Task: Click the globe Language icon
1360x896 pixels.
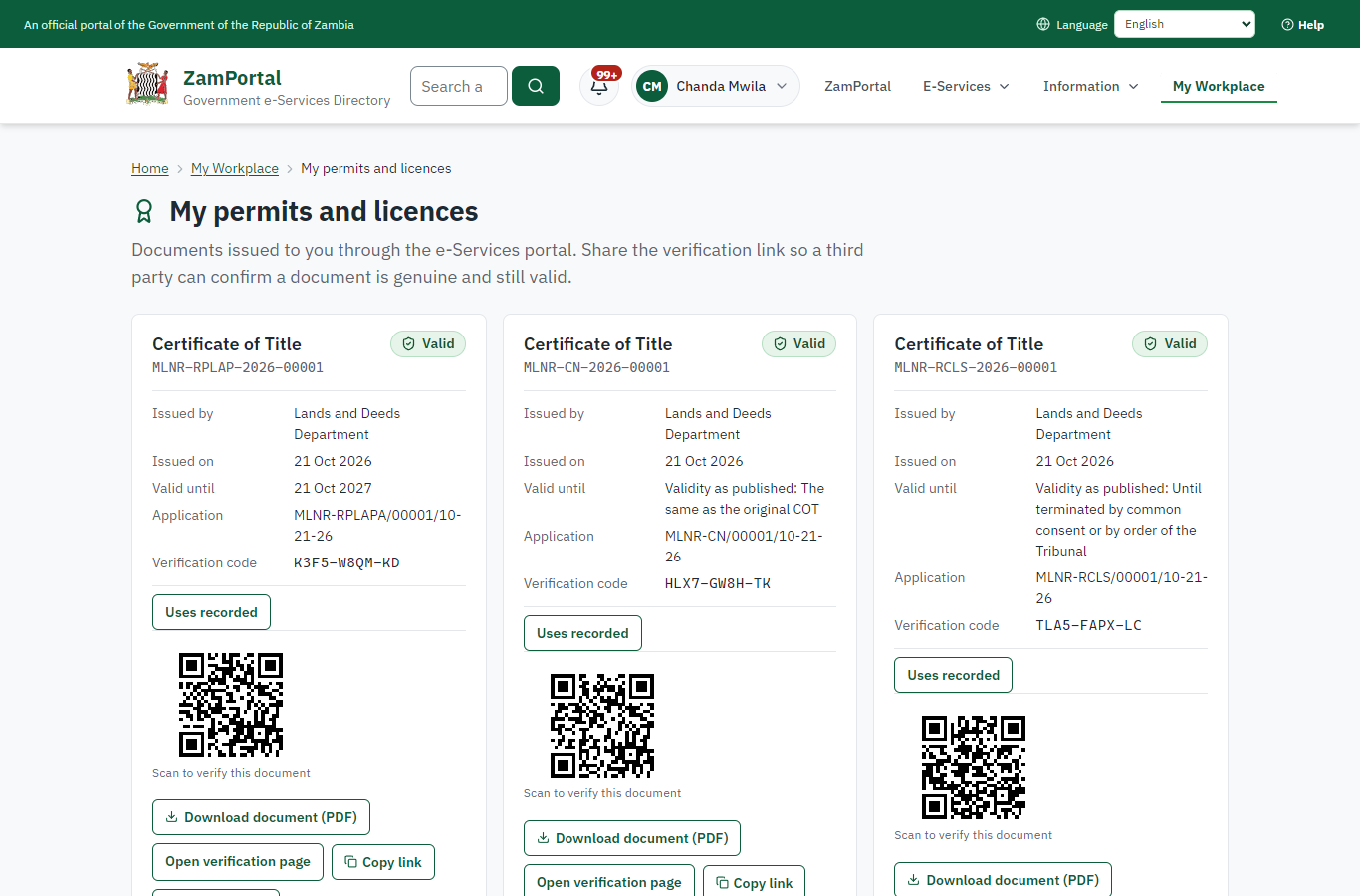Action: [x=1043, y=24]
